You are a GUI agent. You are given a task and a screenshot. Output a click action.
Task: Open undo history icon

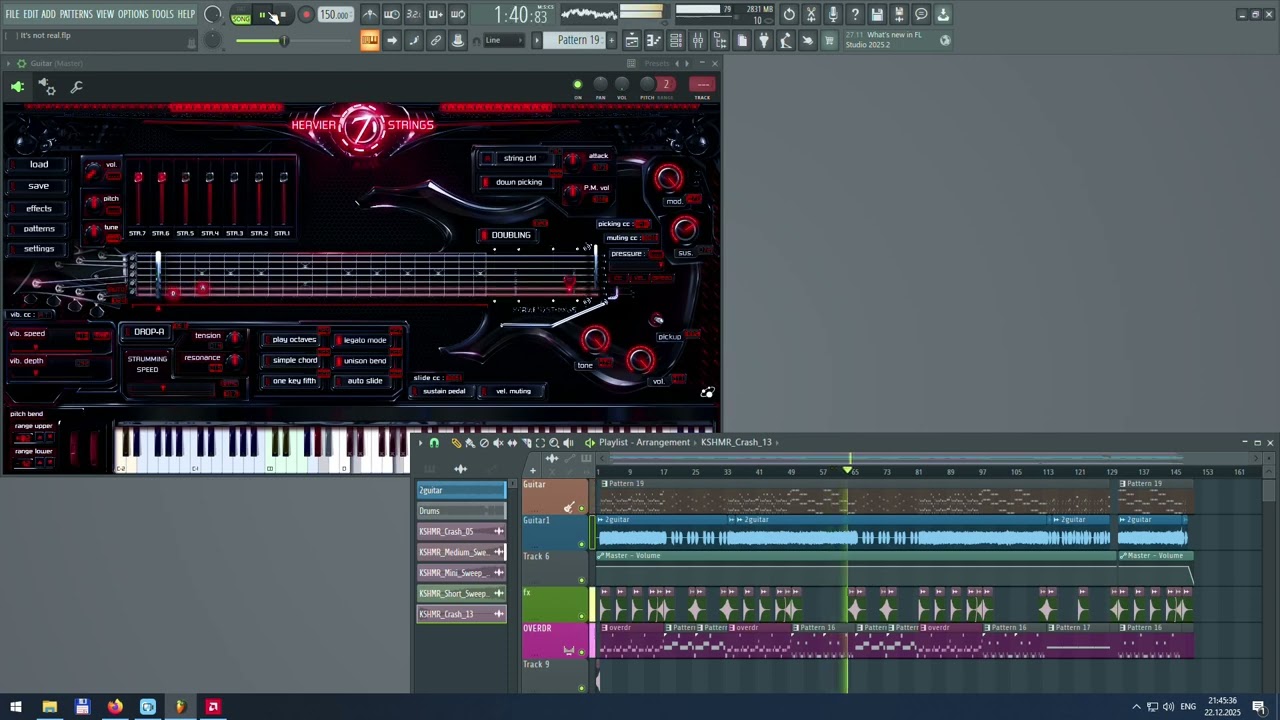tap(789, 14)
